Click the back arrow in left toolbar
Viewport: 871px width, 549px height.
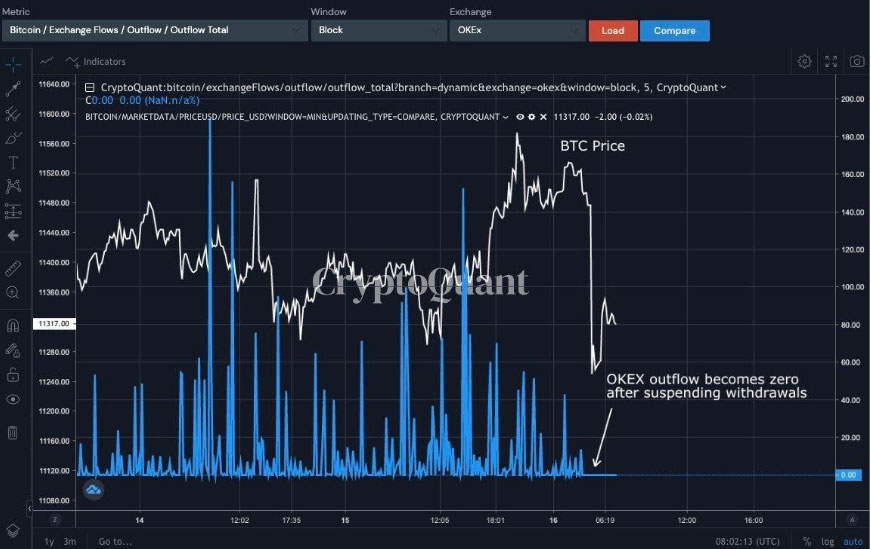point(13,236)
